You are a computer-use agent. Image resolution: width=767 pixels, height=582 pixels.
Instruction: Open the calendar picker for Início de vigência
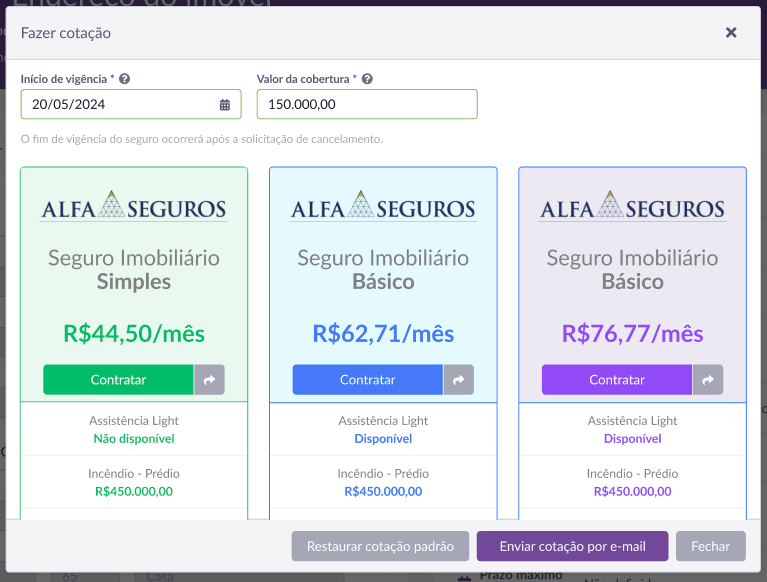(225, 104)
